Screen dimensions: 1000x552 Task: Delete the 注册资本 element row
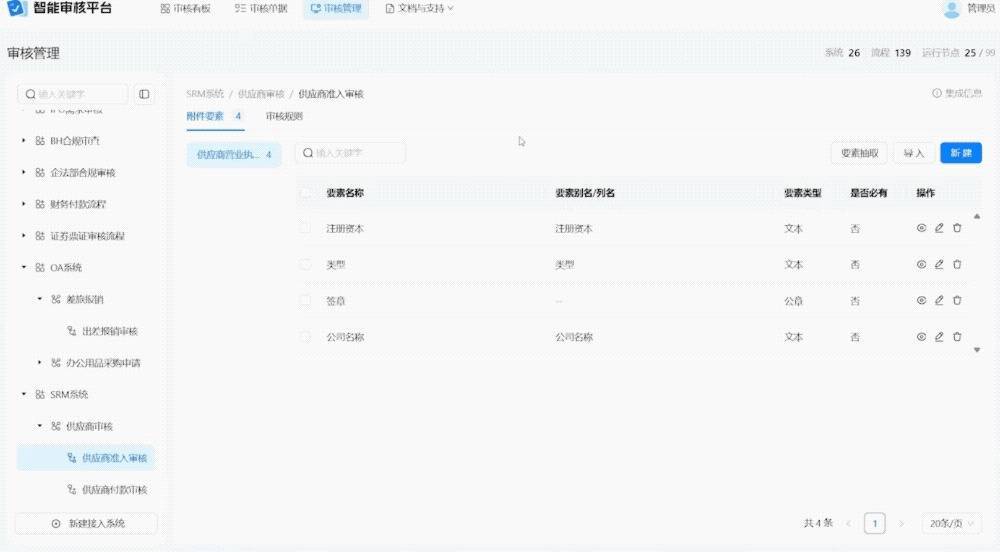(x=957, y=228)
